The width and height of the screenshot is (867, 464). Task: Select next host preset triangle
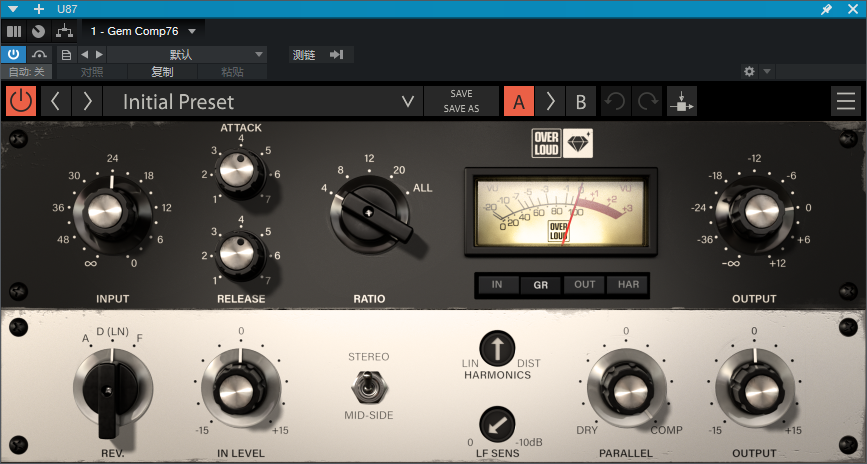99,54
